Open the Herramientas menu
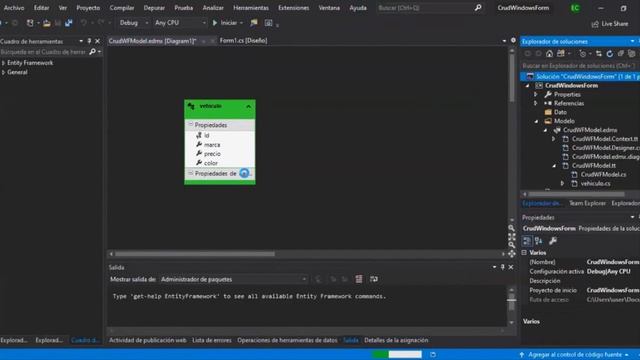 [x=251, y=8]
